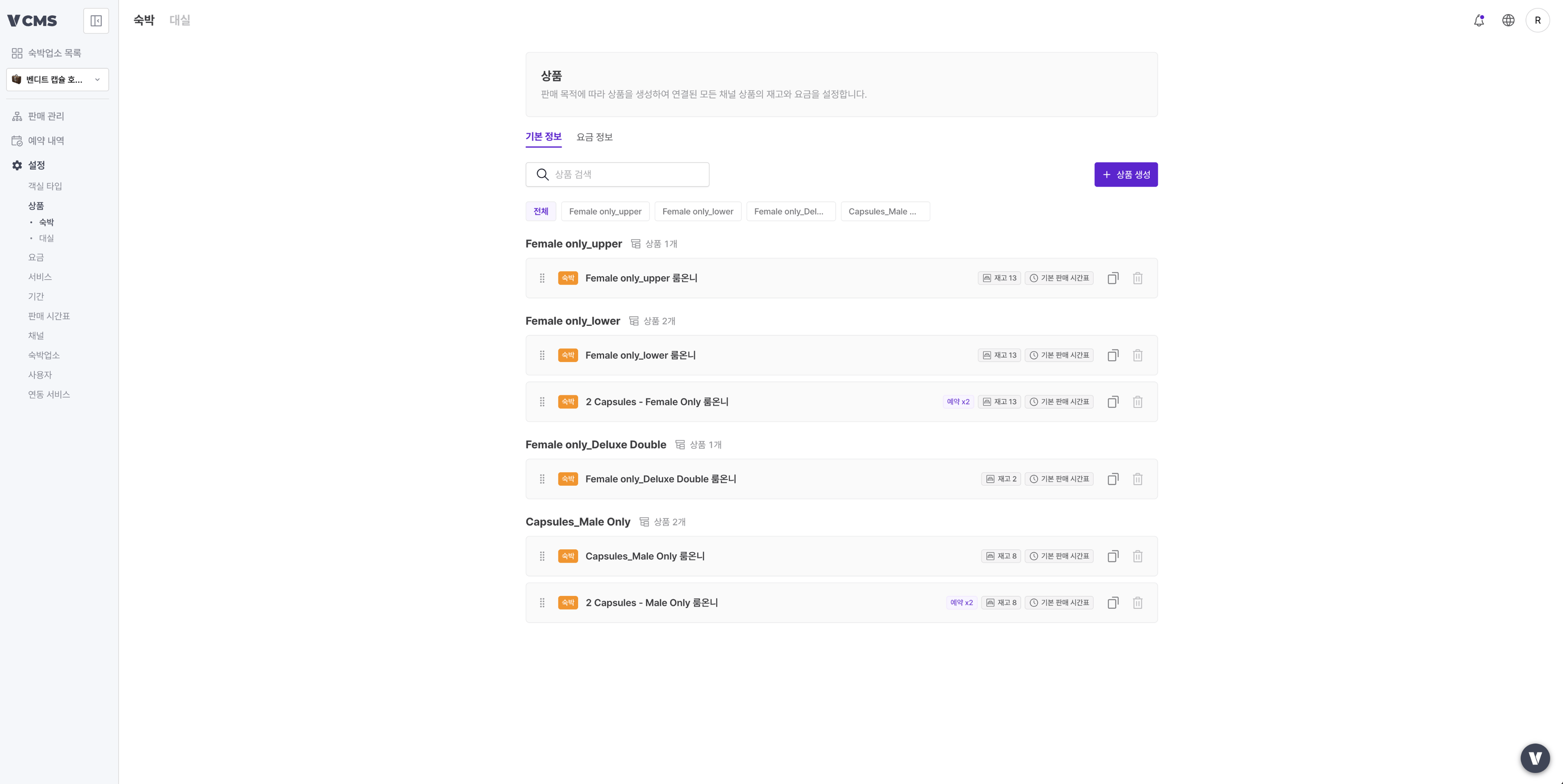Delete Female only_lower 룸온니 product
Screen dimensions: 1563x784
pyautogui.click(x=1137, y=355)
